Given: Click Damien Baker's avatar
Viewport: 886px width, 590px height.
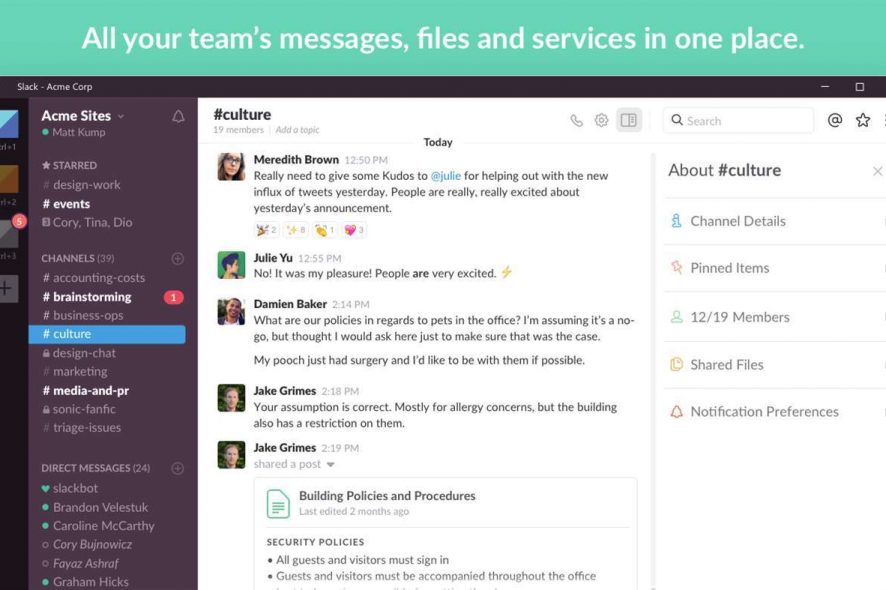Looking at the screenshot, I should click(x=231, y=311).
